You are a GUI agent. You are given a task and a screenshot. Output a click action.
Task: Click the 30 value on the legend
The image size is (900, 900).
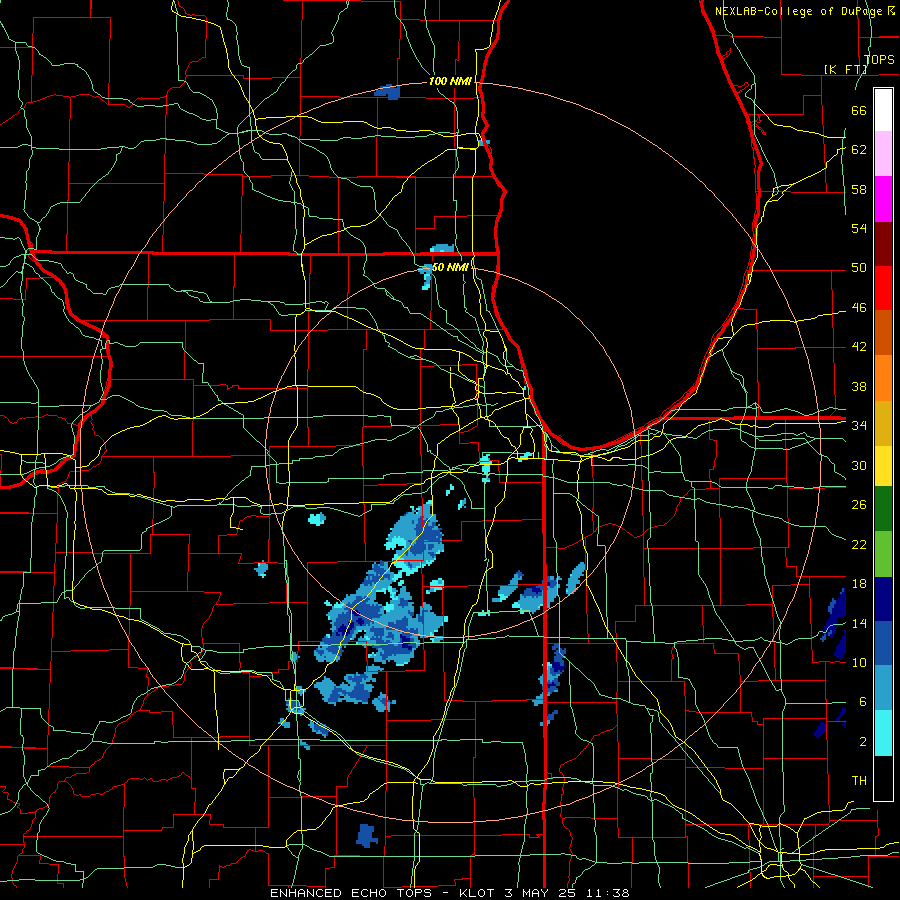click(859, 465)
